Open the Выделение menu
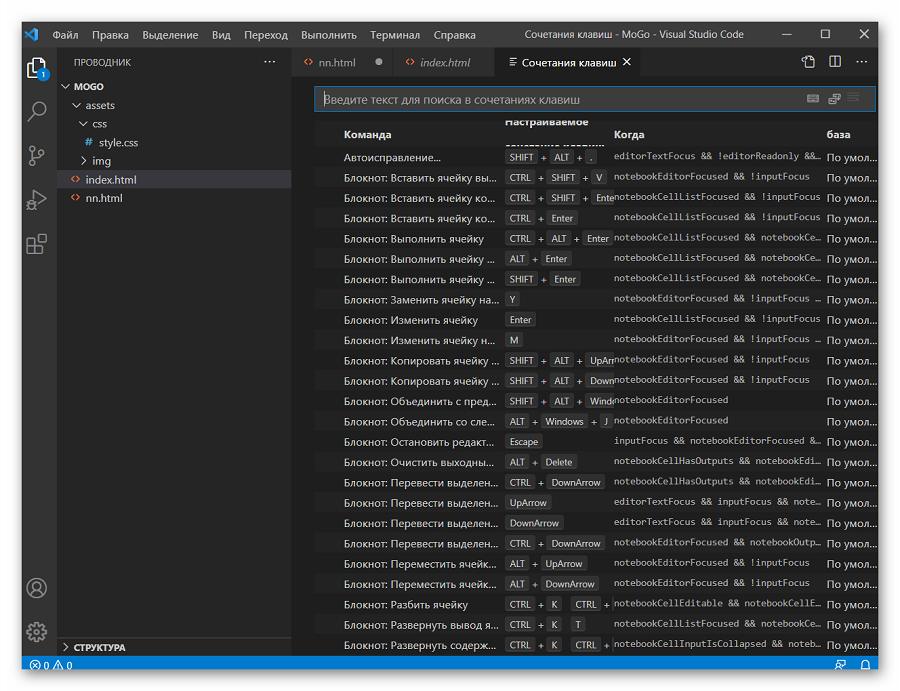 [170, 34]
